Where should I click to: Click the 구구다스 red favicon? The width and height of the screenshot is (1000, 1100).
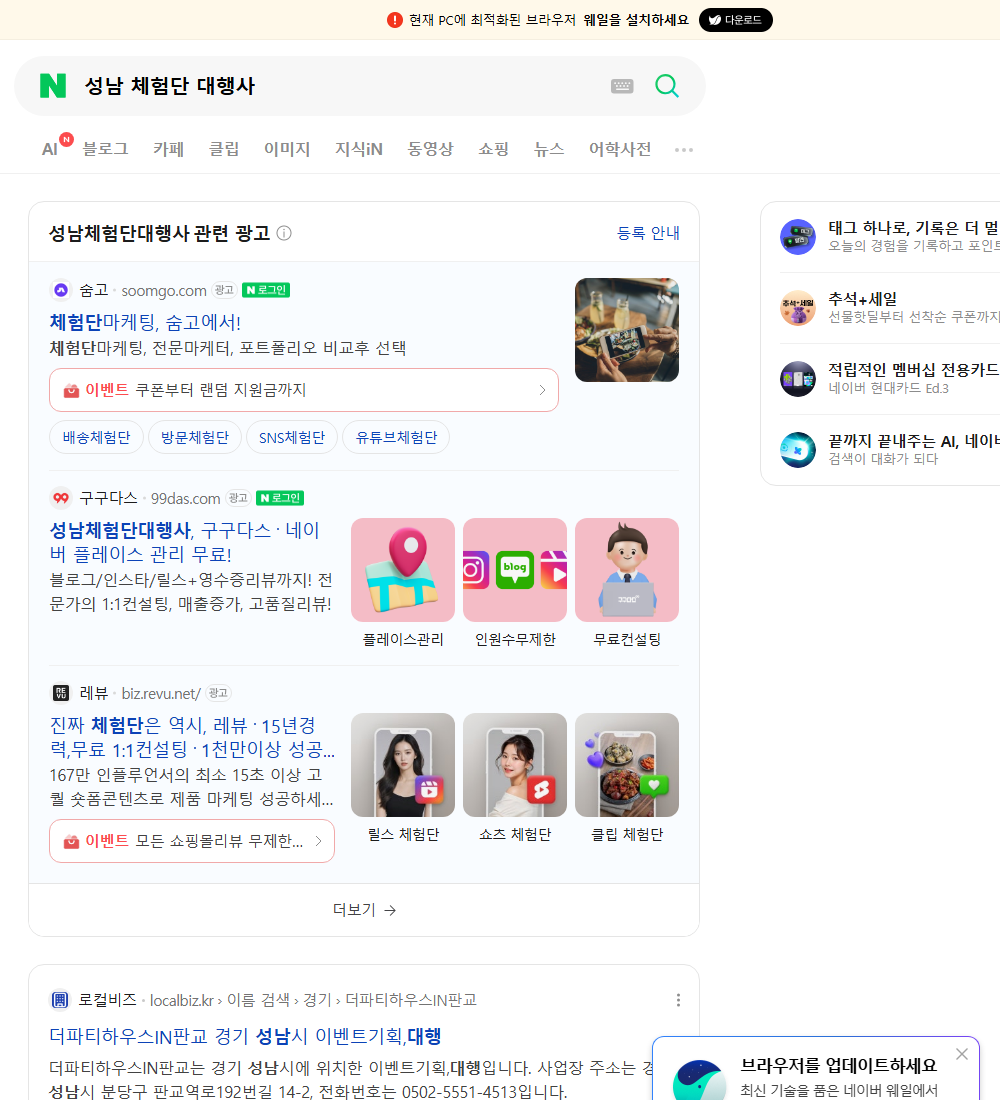61,498
